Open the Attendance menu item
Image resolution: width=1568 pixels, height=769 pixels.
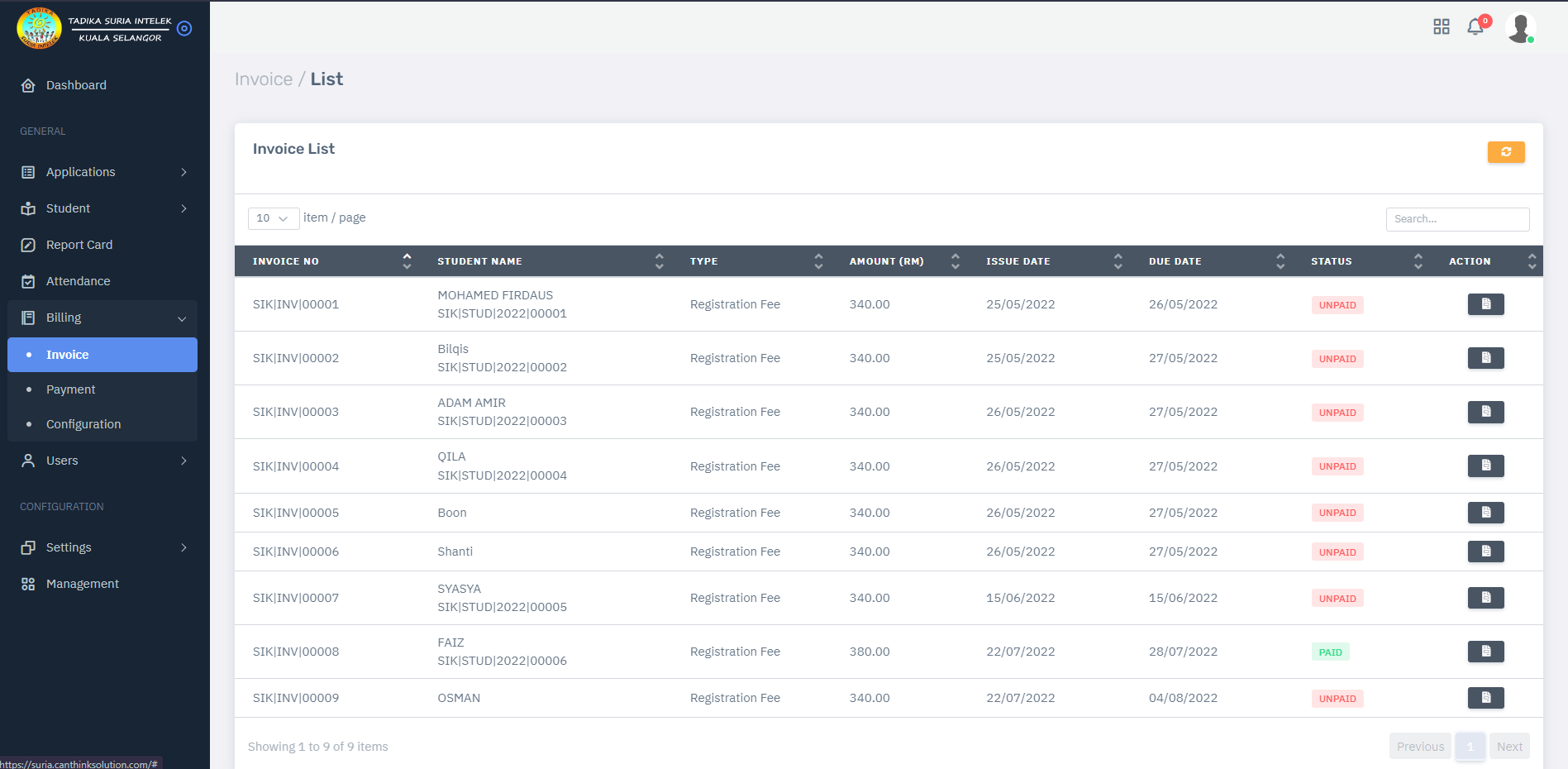click(78, 281)
